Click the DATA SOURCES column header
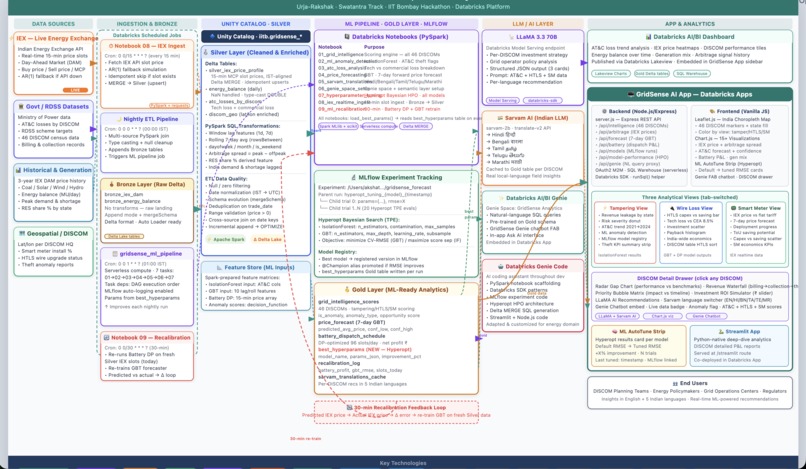 pyautogui.click(x=53, y=24)
